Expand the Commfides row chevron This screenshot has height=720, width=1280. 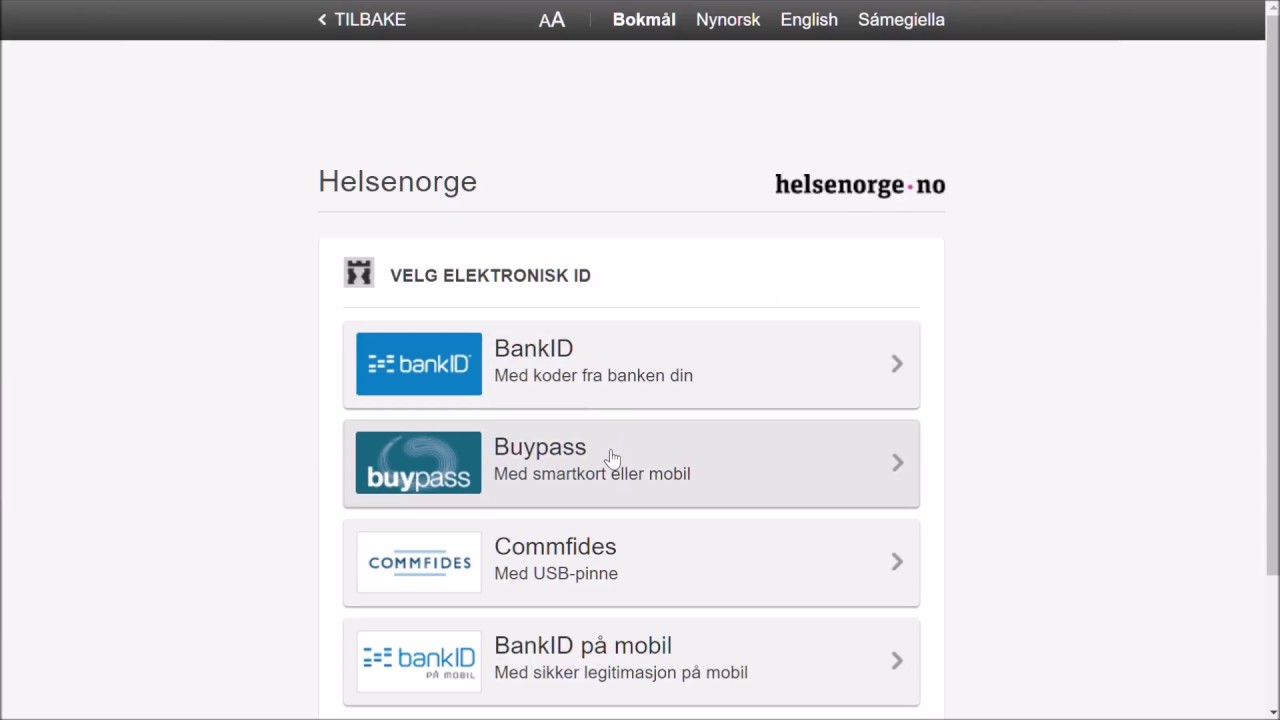897,562
